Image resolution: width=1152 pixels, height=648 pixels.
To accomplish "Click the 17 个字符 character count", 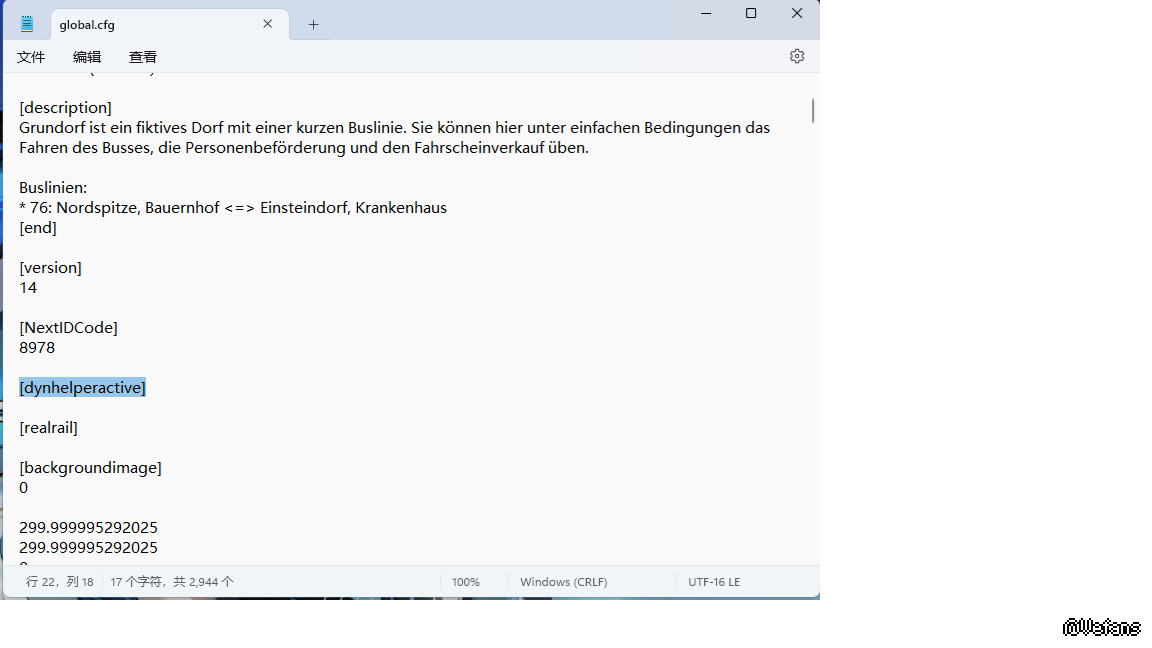I will coord(171,582).
